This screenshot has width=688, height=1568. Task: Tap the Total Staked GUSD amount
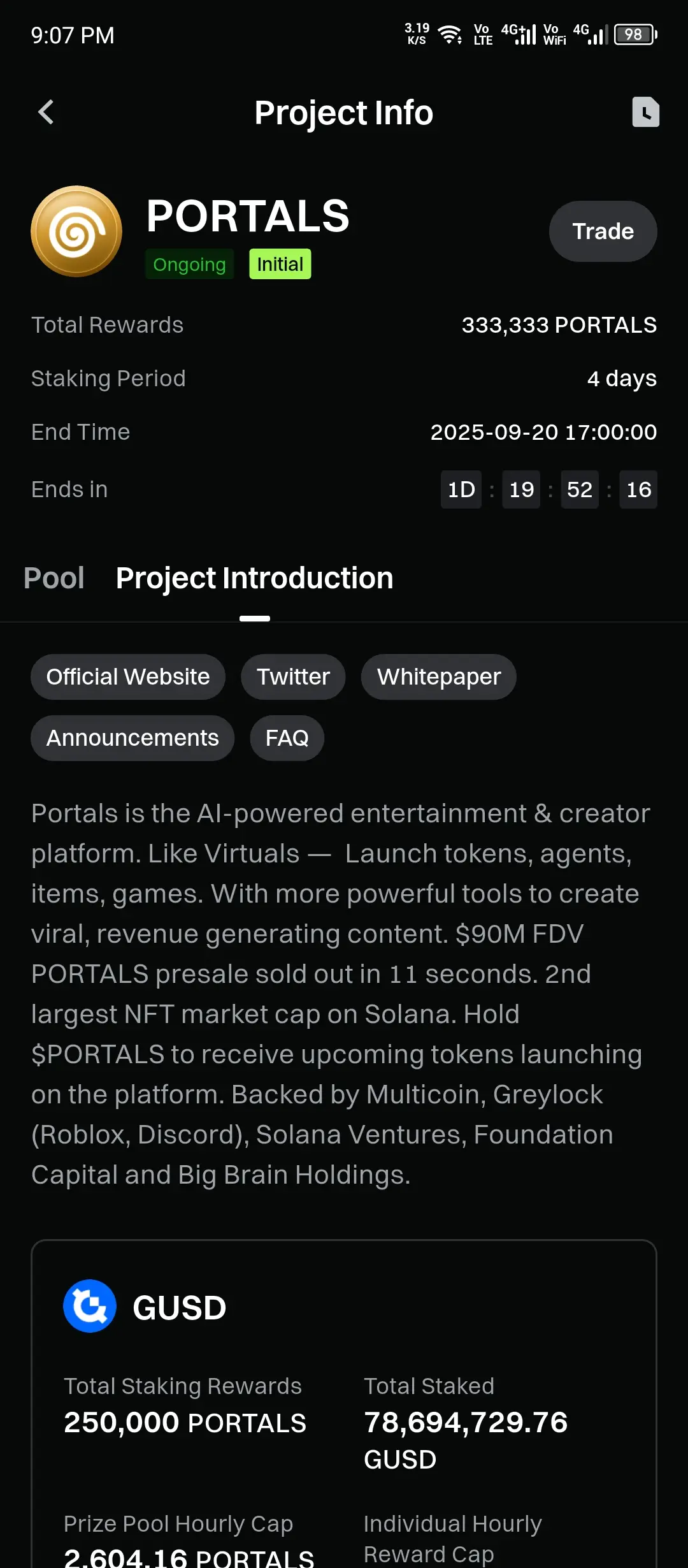tap(466, 1440)
